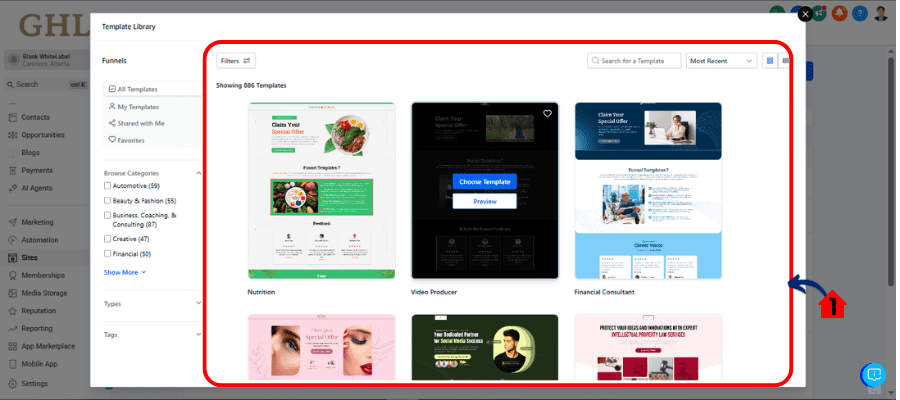Click the Search for a Template field
Image resolution: width=900 pixels, height=400 pixels.
634,61
